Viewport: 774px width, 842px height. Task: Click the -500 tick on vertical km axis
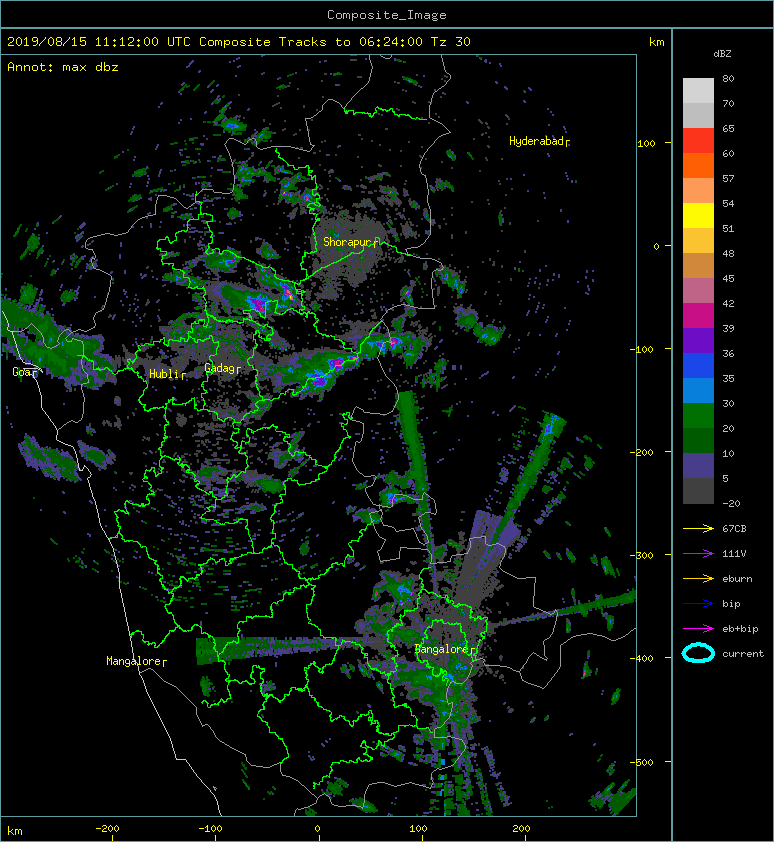pos(641,763)
